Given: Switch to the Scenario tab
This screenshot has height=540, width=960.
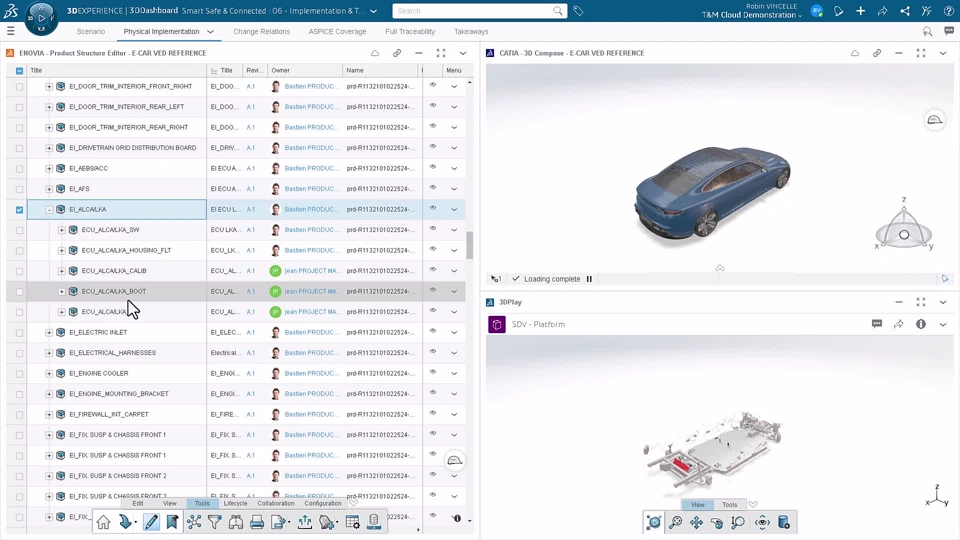Looking at the screenshot, I should pyautogui.click(x=91, y=31).
